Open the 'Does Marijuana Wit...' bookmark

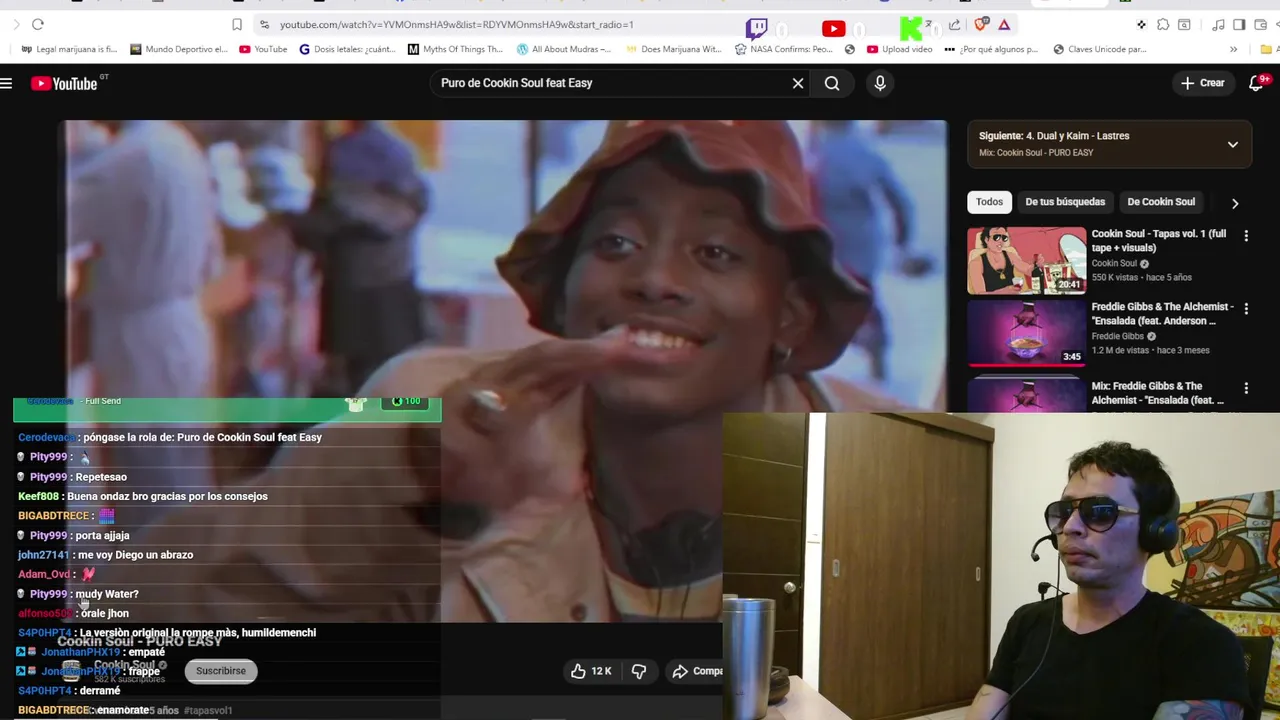coord(673,49)
